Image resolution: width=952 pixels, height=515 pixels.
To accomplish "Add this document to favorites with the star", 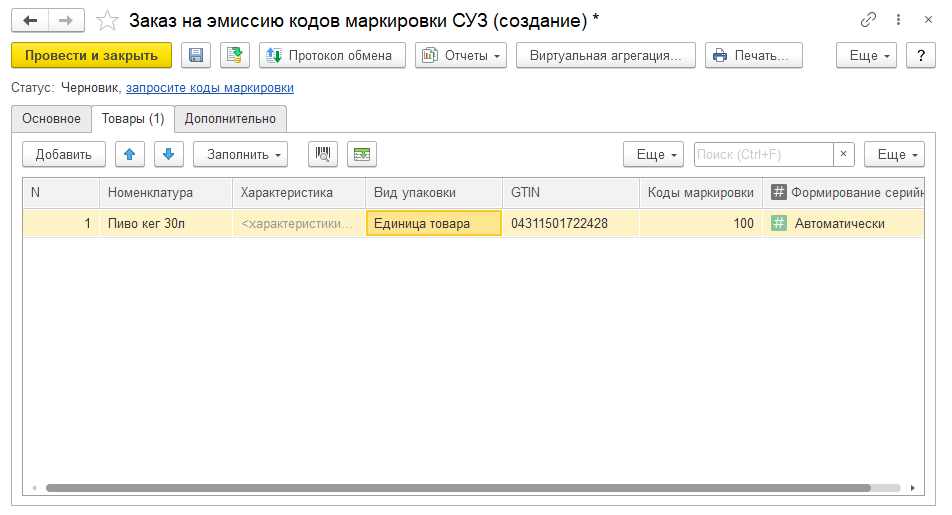I will point(107,21).
